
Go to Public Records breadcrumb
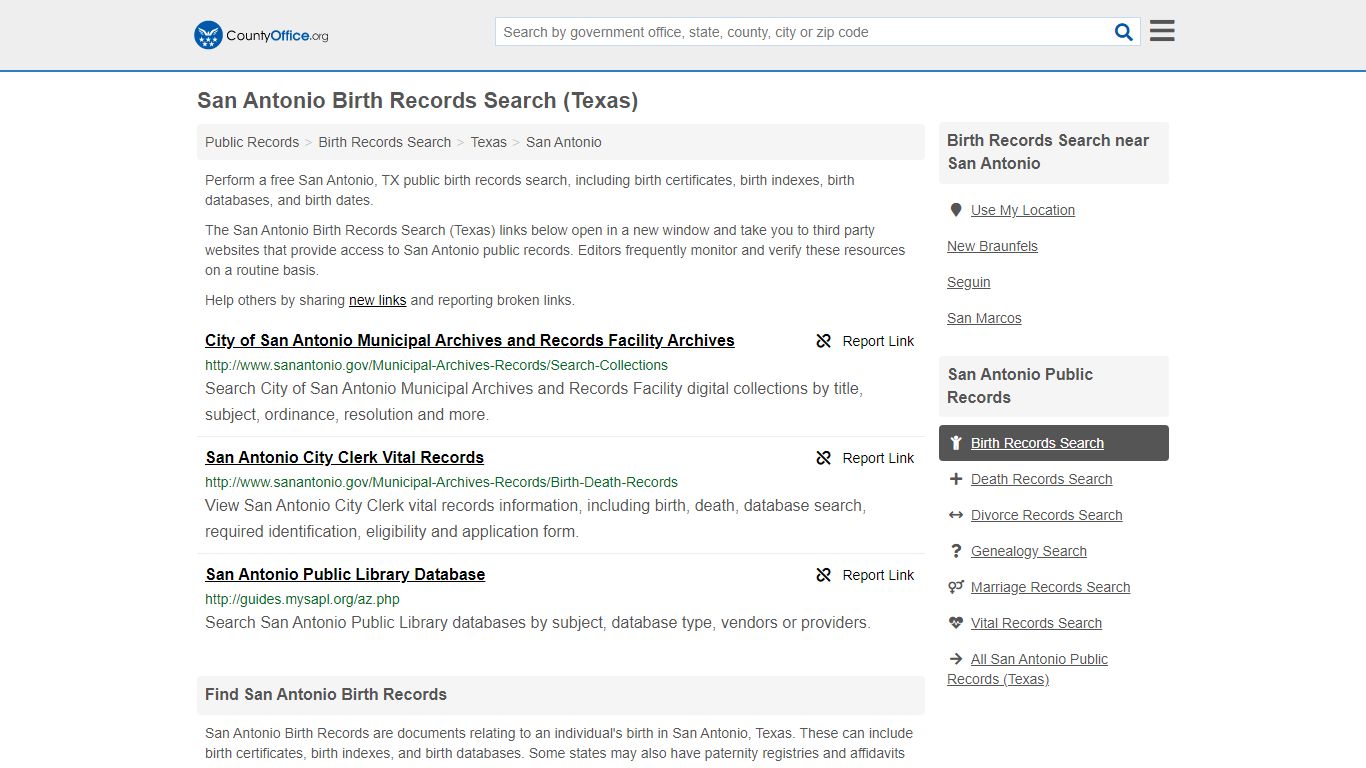click(252, 142)
